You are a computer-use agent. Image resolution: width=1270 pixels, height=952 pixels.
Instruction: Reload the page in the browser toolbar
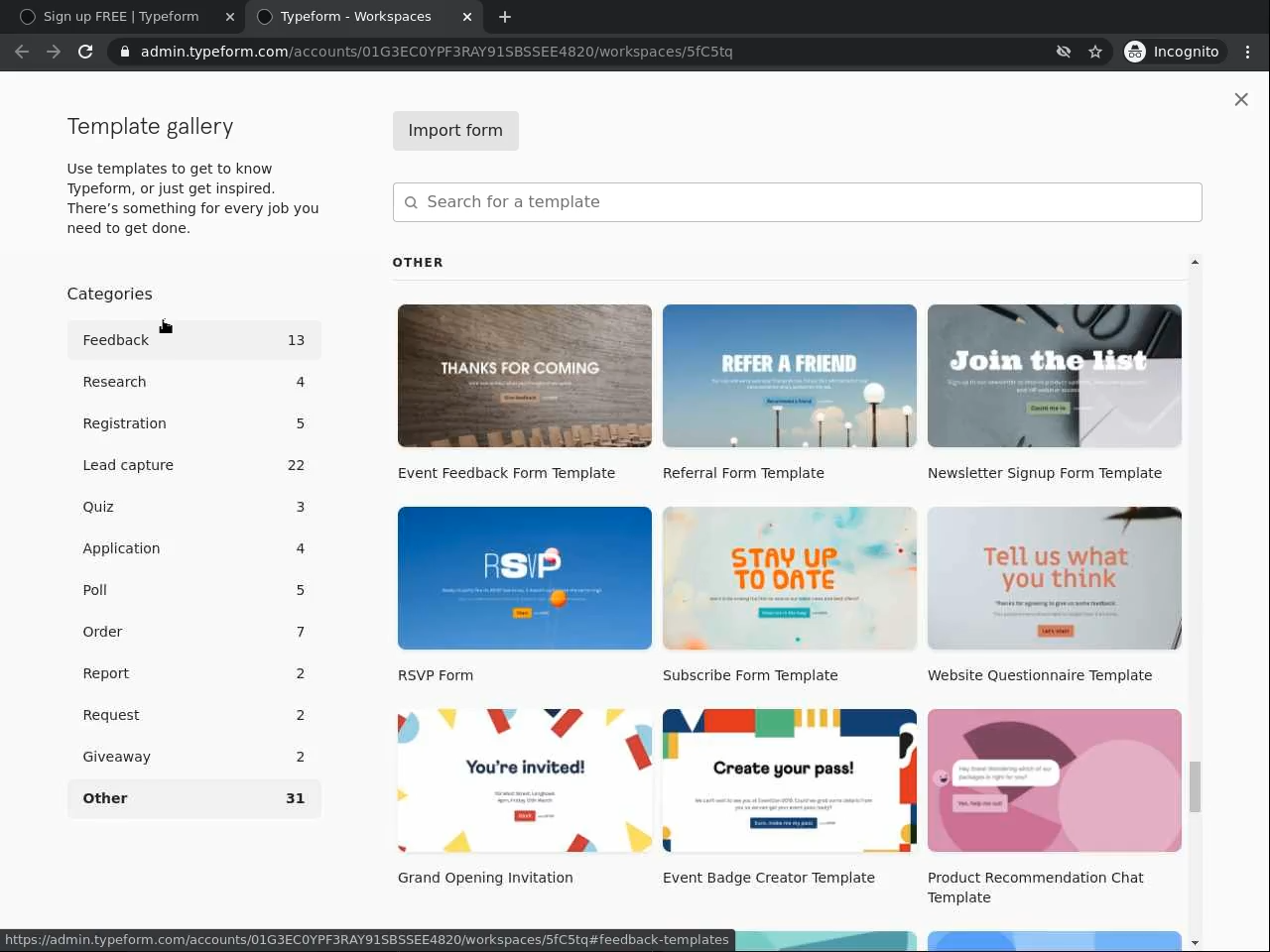pos(85,52)
